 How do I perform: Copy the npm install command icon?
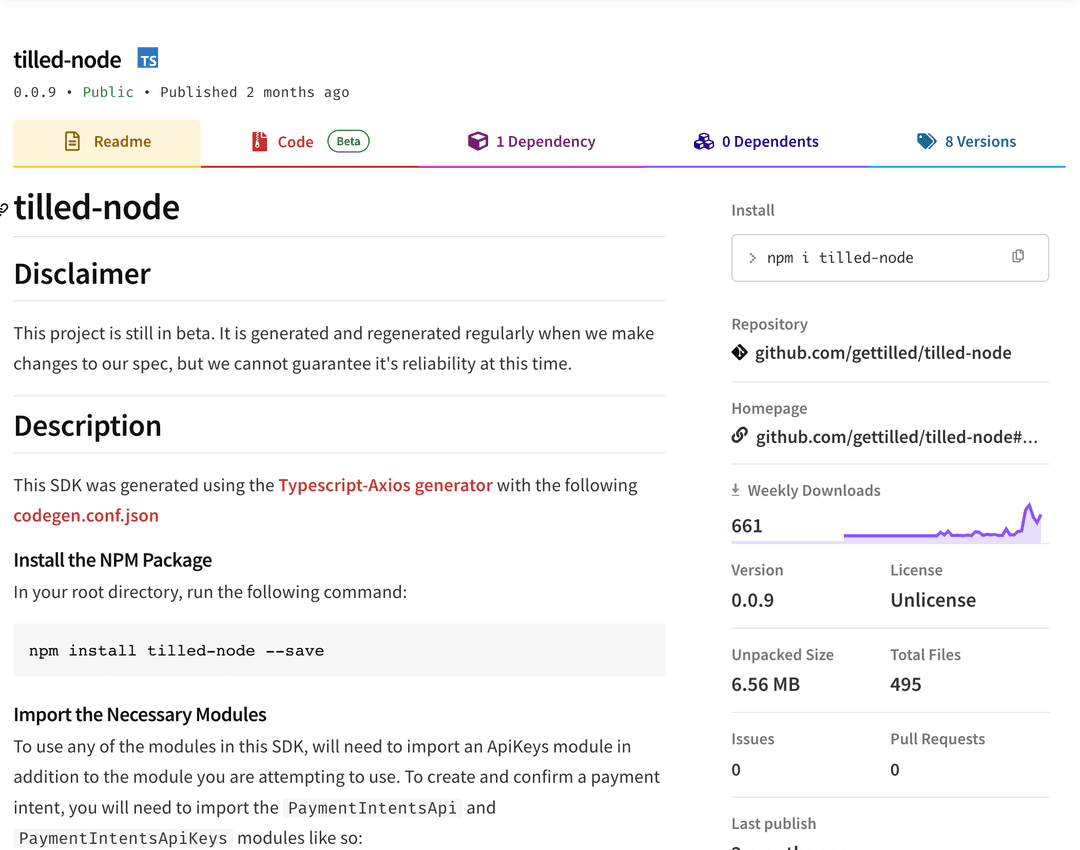pyautogui.click(x=1018, y=256)
